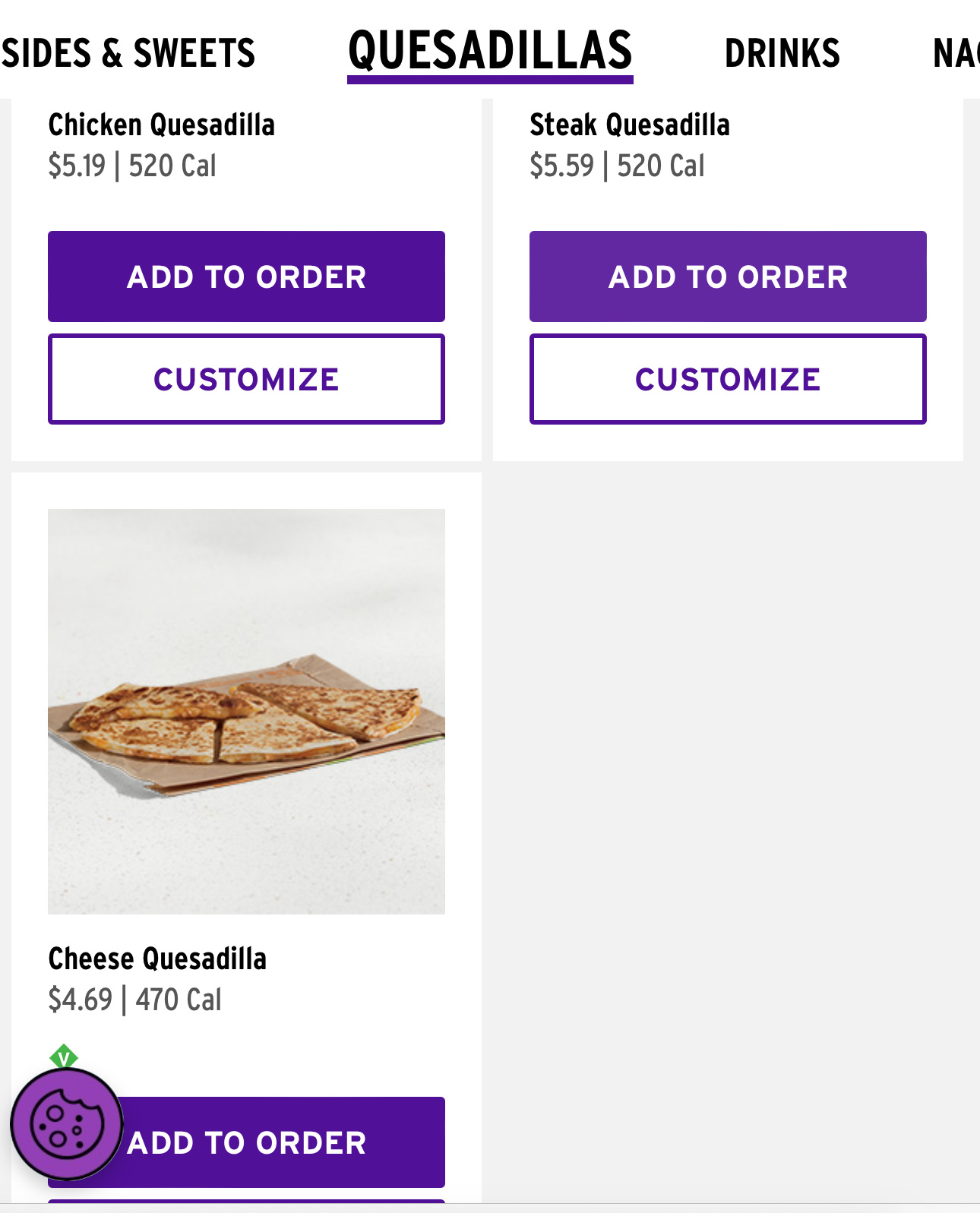Add Chicken Quesadilla to order
Viewport: 980px width, 1213px height.
tap(246, 276)
